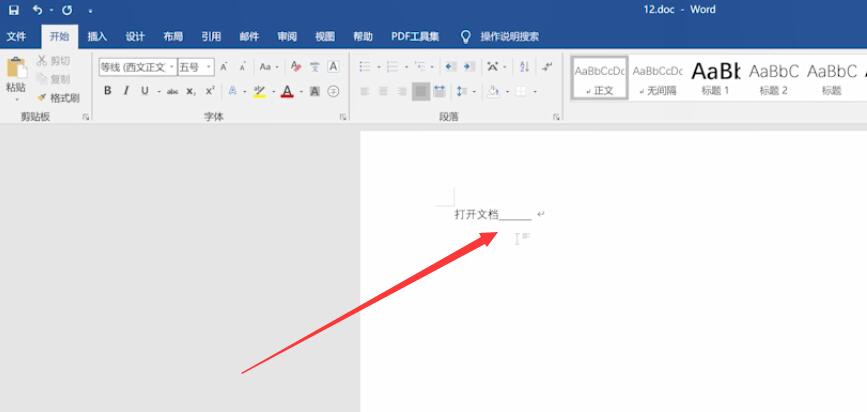Switch to the 布局 ribbon tab
This screenshot has height=412, width=867.
click(173, 36)
